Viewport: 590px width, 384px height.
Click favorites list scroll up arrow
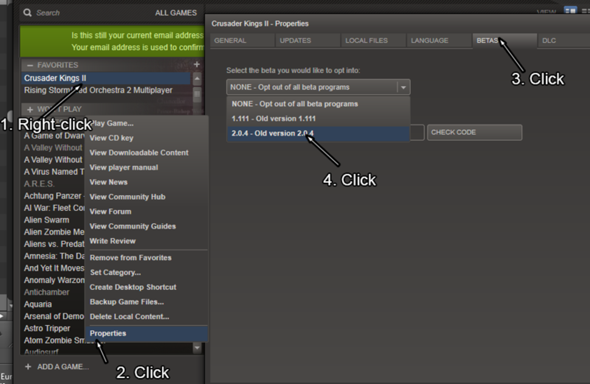[197, 79]
